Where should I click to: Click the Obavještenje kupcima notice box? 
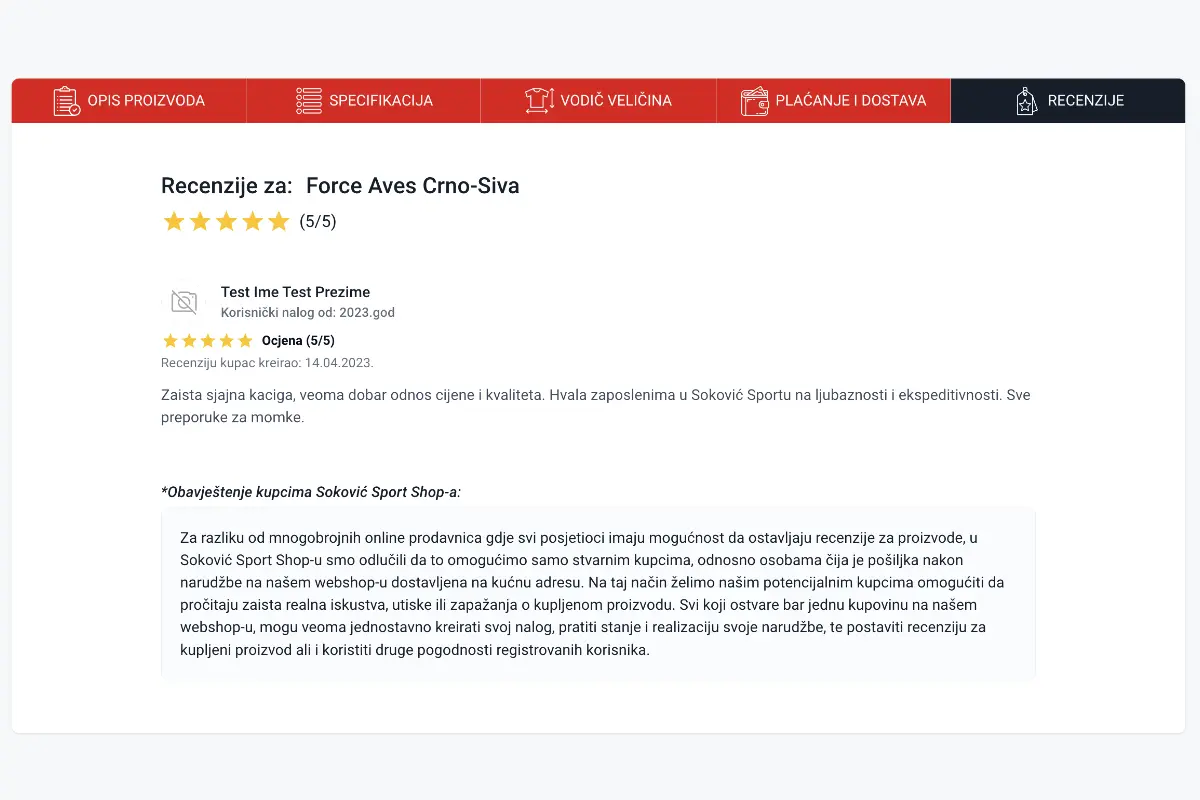(598, 594)
